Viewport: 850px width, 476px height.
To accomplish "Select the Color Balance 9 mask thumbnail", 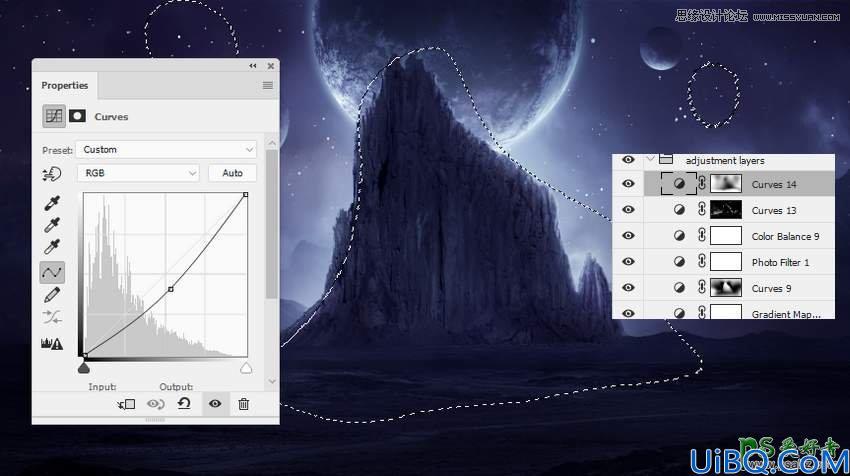I will [x=726, y=236].
